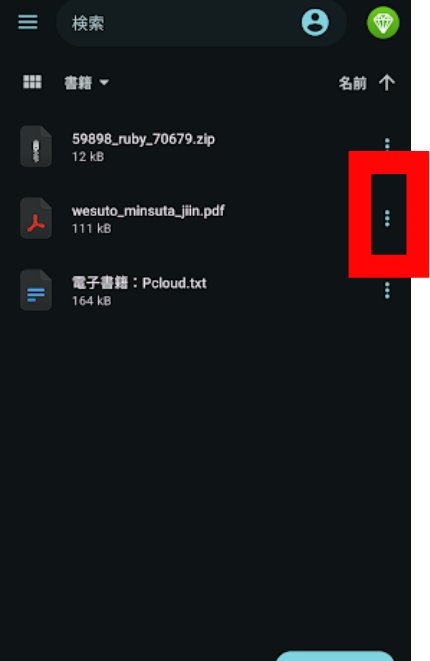
Task: Change sorting via 名前 label
Action: pyautogui.click(x=352, y=83)
